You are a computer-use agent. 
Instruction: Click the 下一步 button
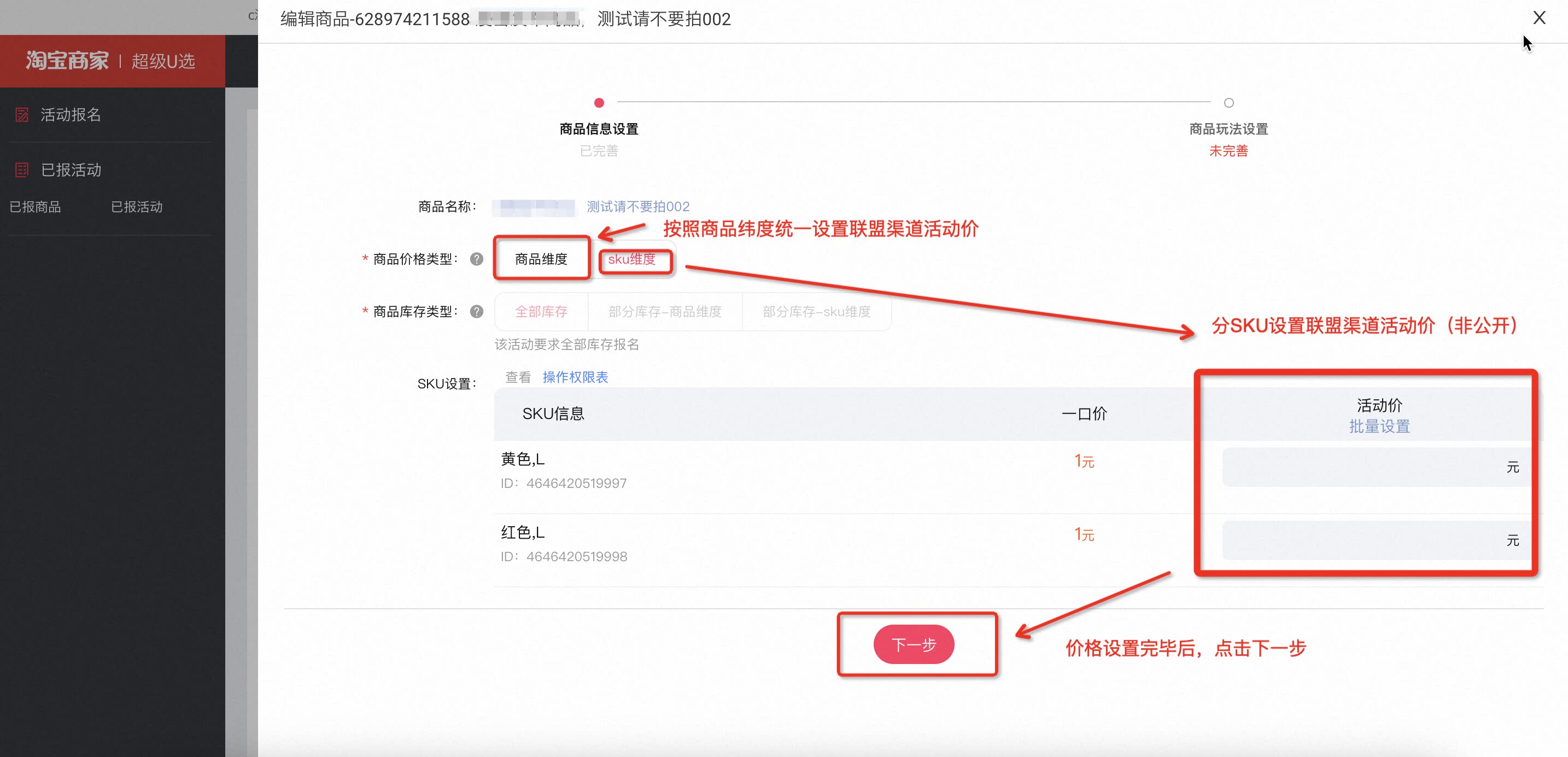tap(914, 644)
